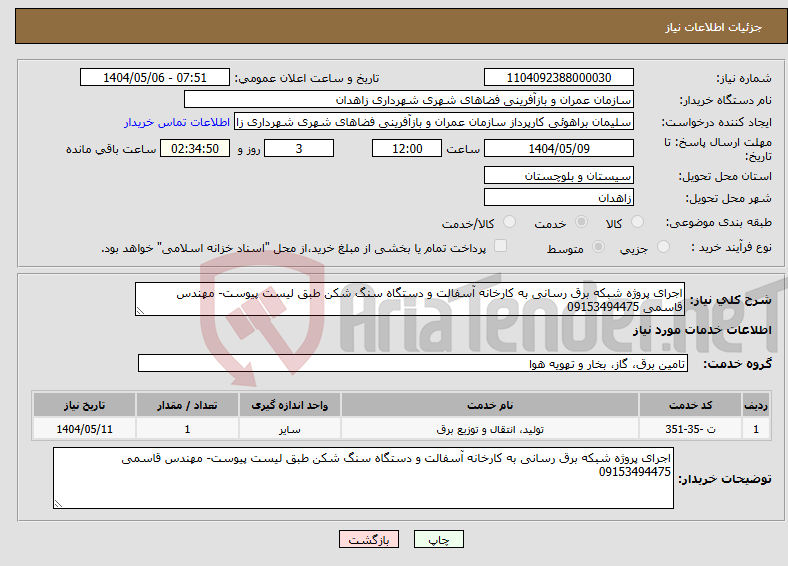
Task: Click the توضیحات خریدار textarea
Action: (x=363, y=478)
